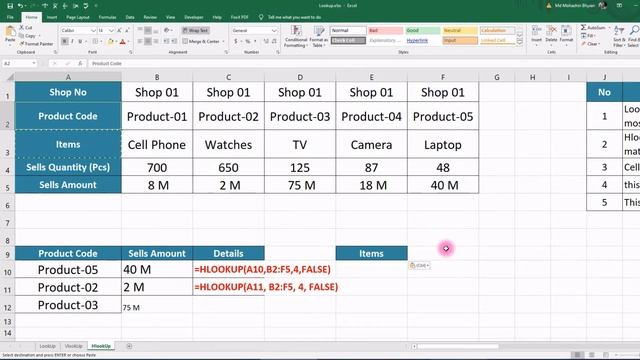Open Conditional Formatting menu

coord(296,36)
